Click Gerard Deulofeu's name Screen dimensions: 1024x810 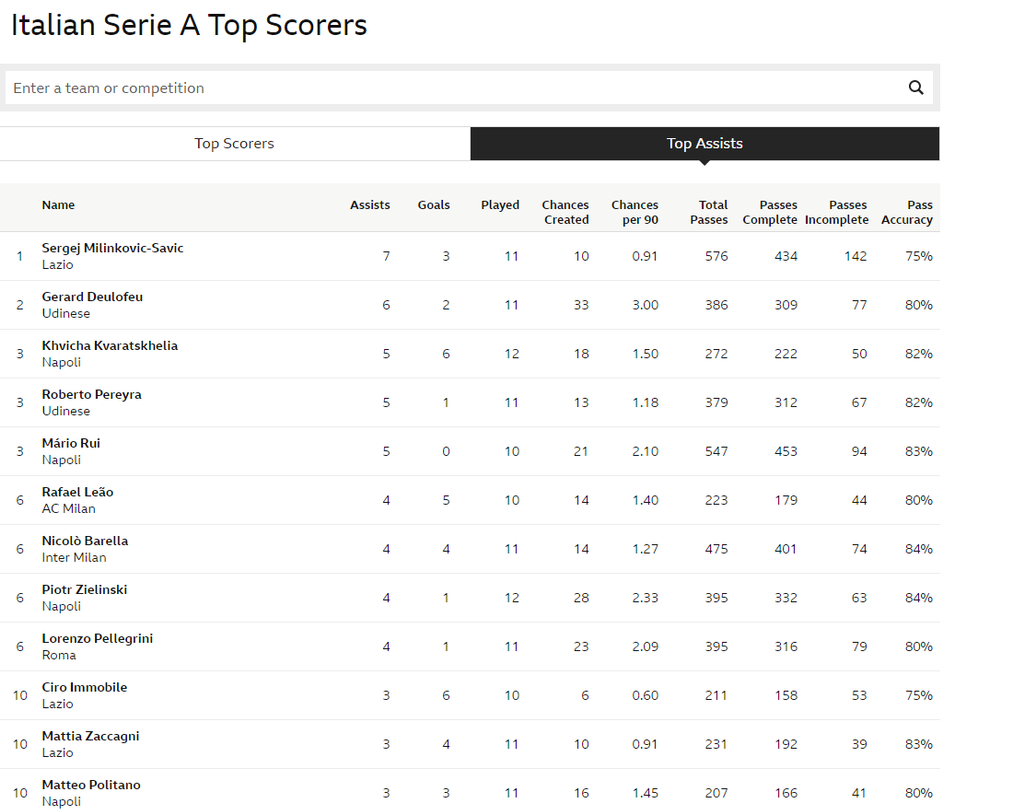(93, 297)
